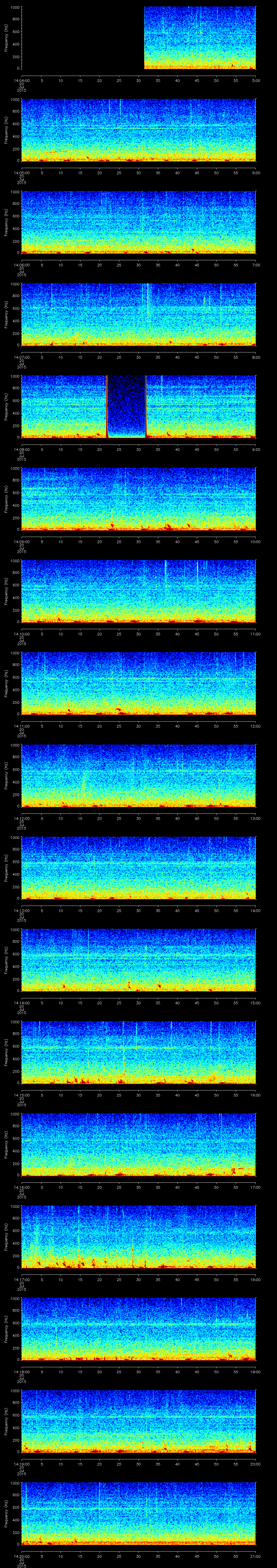The width and height of the screenshot is (277, 1568).
Task: Click the "14:13:00" start time label
Action: coord(21,910)
